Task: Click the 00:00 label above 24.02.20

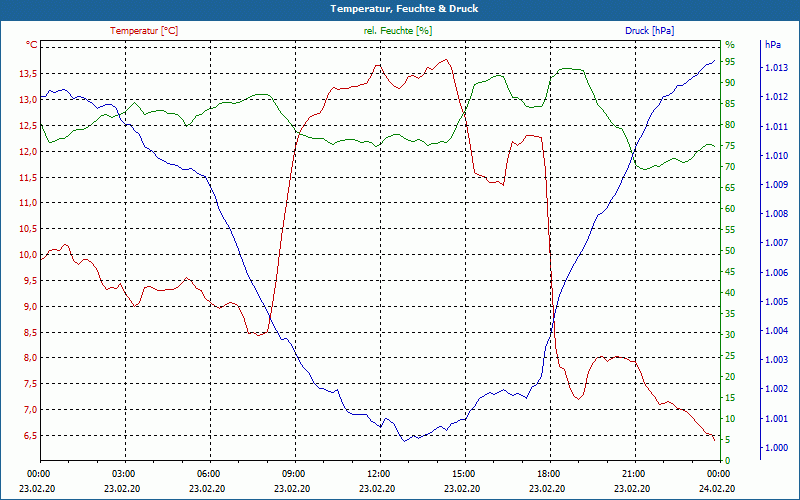Action: coord(718,473)
